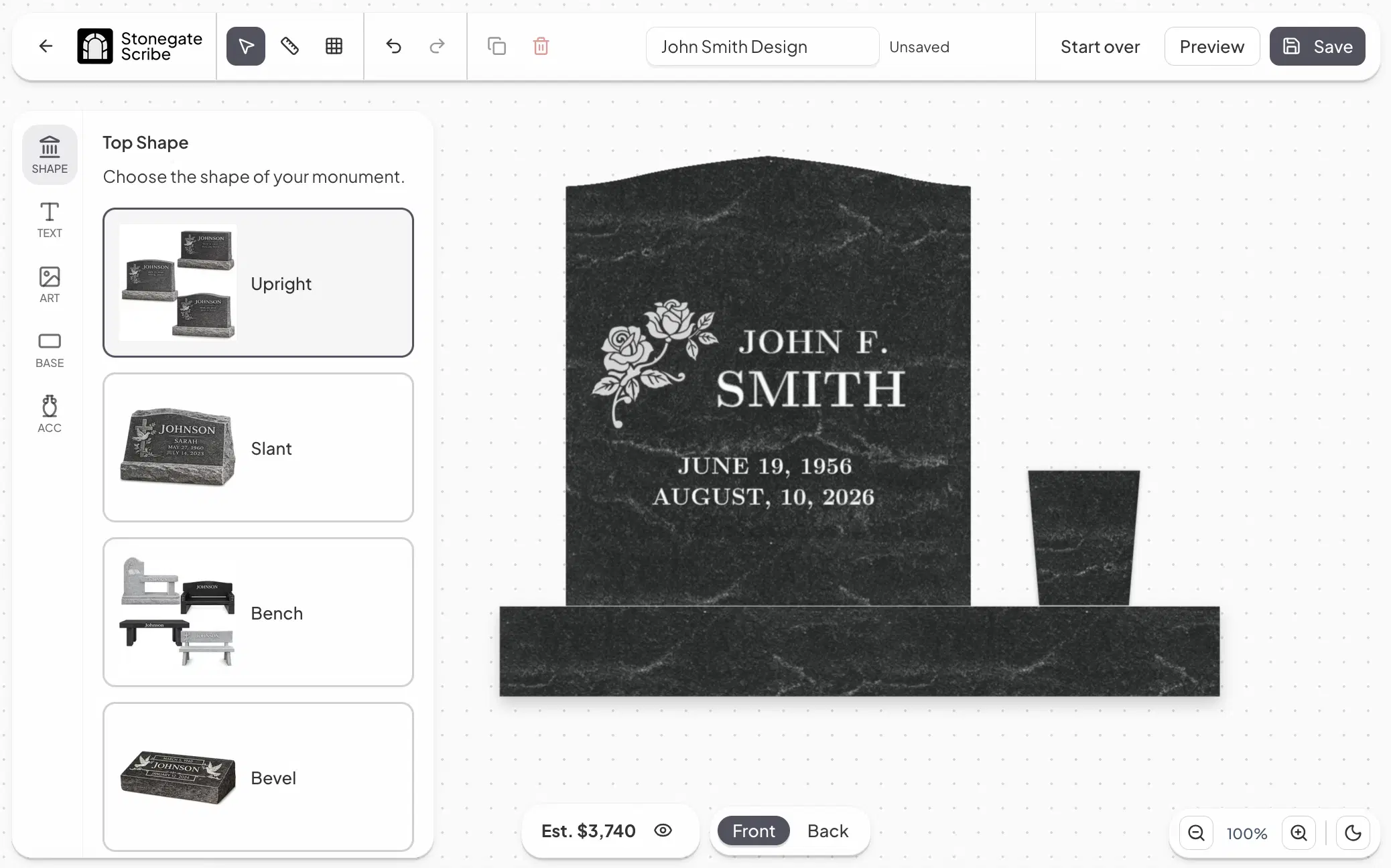Switch to the Back view tab

click(827, 830)
